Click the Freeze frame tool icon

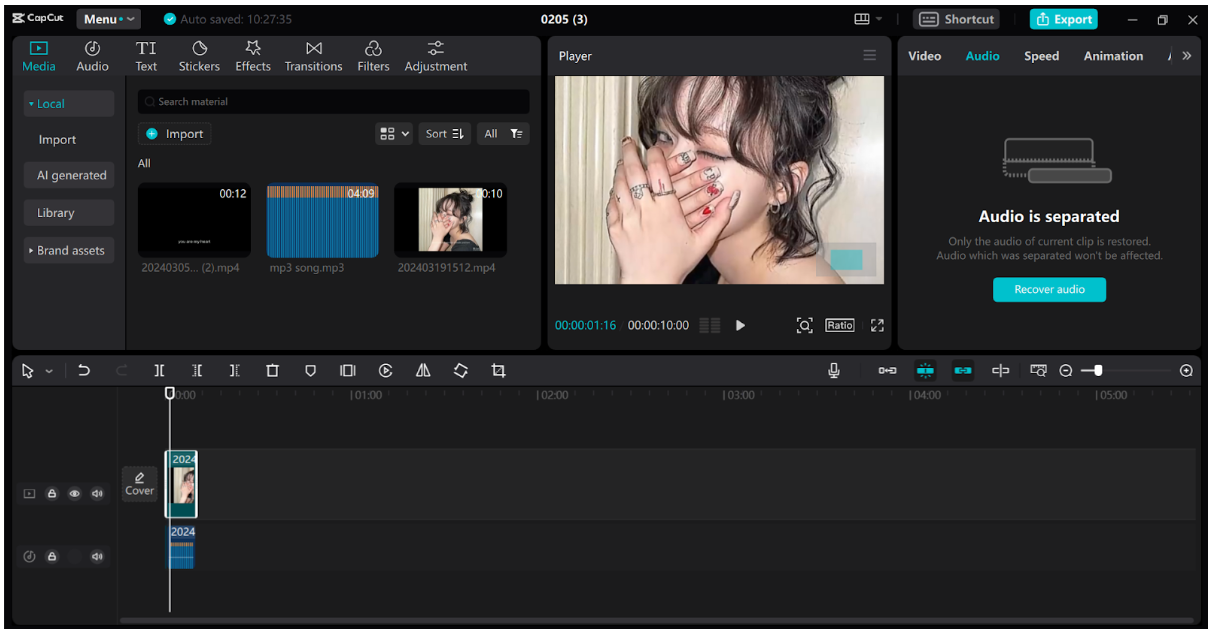point(347,371)
